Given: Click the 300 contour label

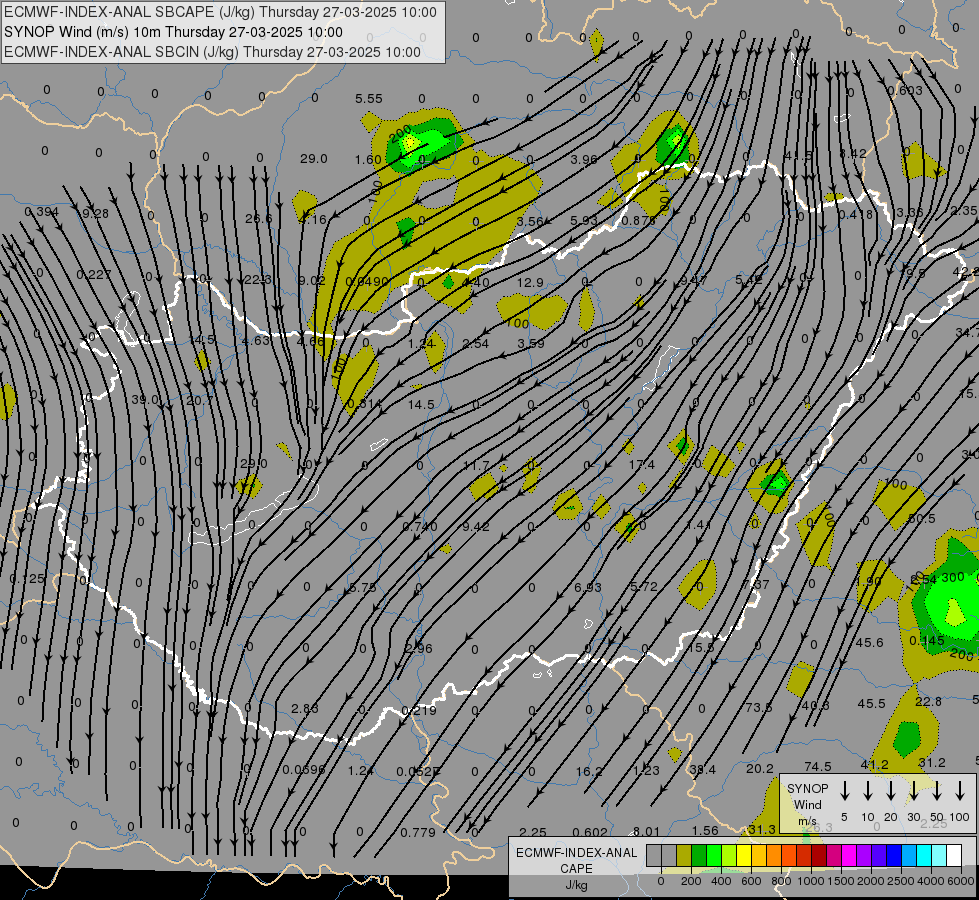Looking at the screenshot, I should [953, 578].
